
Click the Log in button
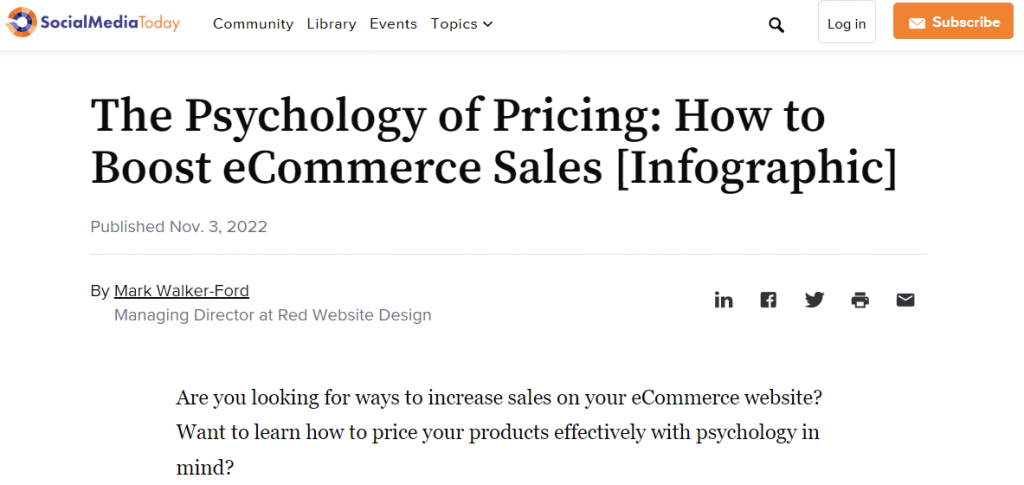(x=846, y=22)
